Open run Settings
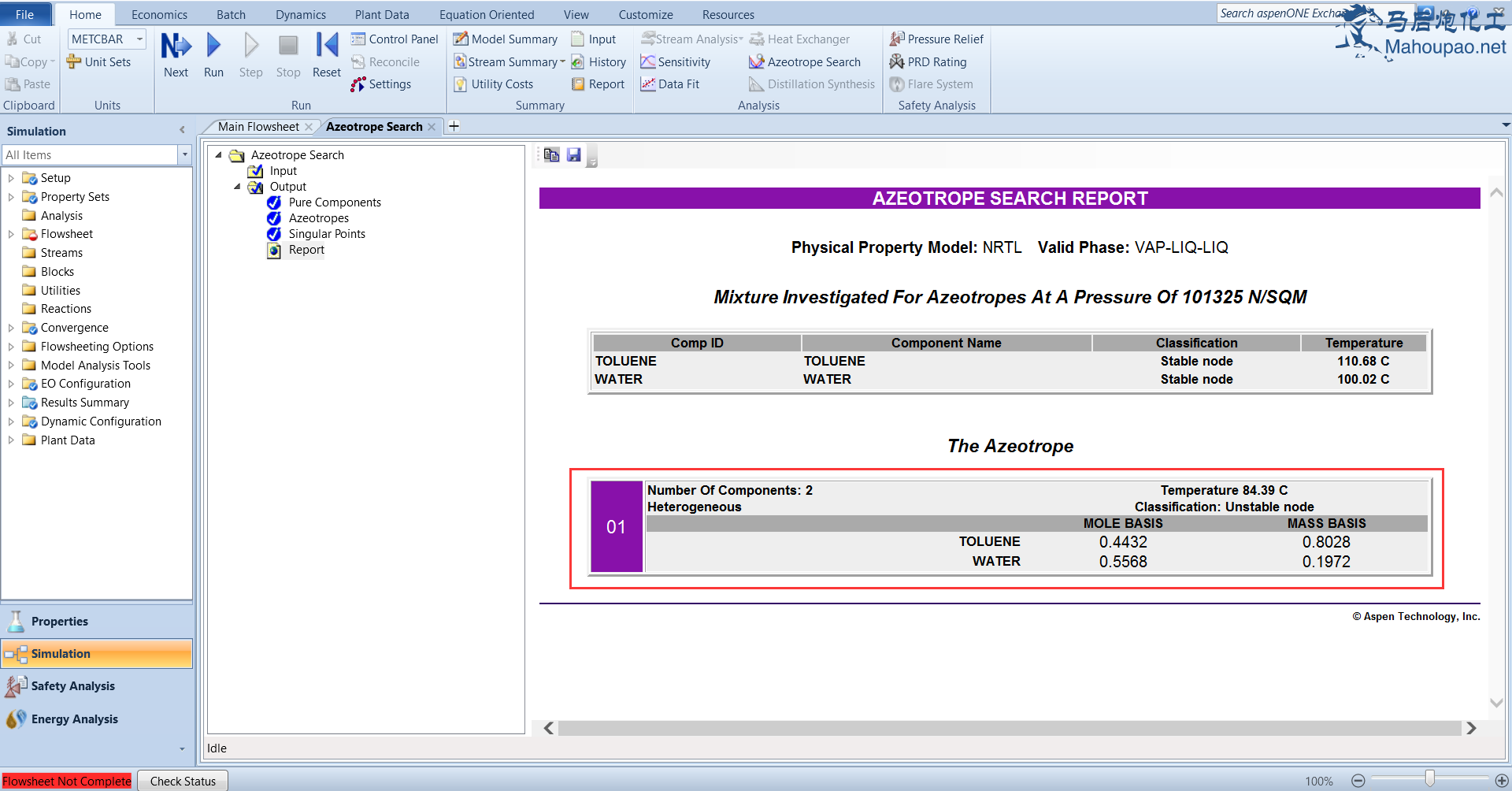The width and height of the screenshot is (1512, 791). (381, 84)
